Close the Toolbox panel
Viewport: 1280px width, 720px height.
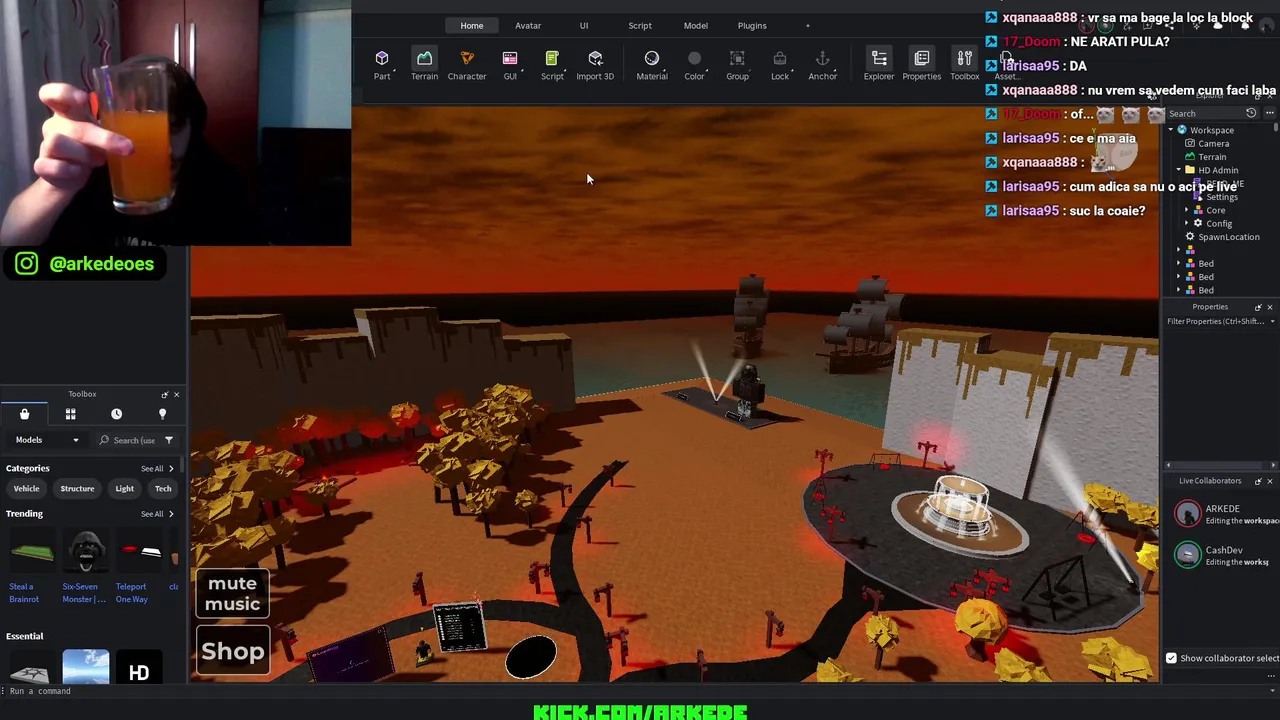[176, 394]
